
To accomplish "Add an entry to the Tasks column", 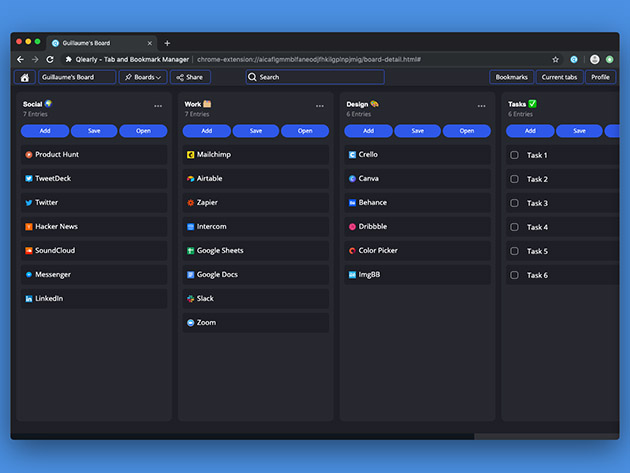I will (530, 131).
